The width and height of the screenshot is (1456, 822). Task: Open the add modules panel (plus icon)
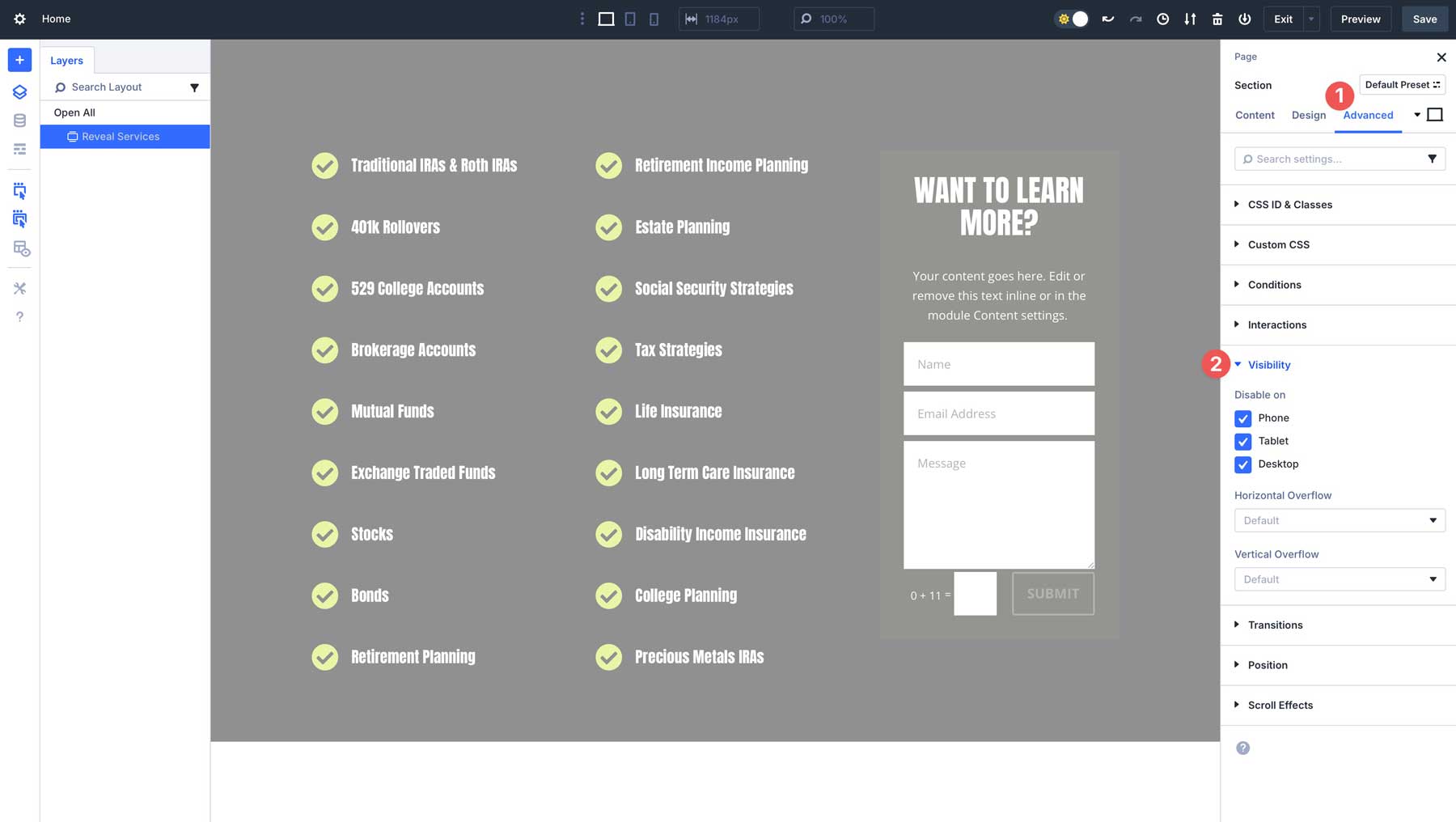tap(19, 59)
